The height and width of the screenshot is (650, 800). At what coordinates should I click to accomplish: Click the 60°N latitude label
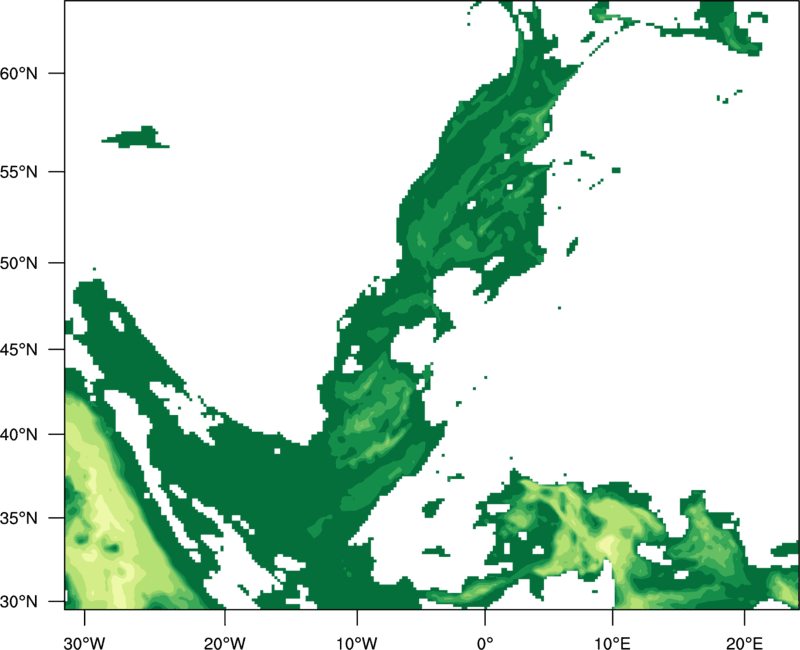(x=18, y=73)
